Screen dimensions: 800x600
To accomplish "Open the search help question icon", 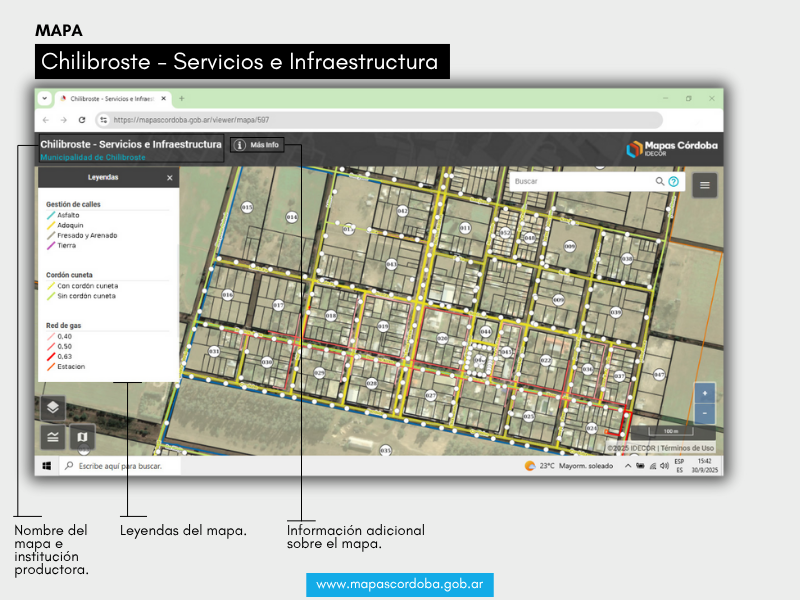I will [673, 182].
